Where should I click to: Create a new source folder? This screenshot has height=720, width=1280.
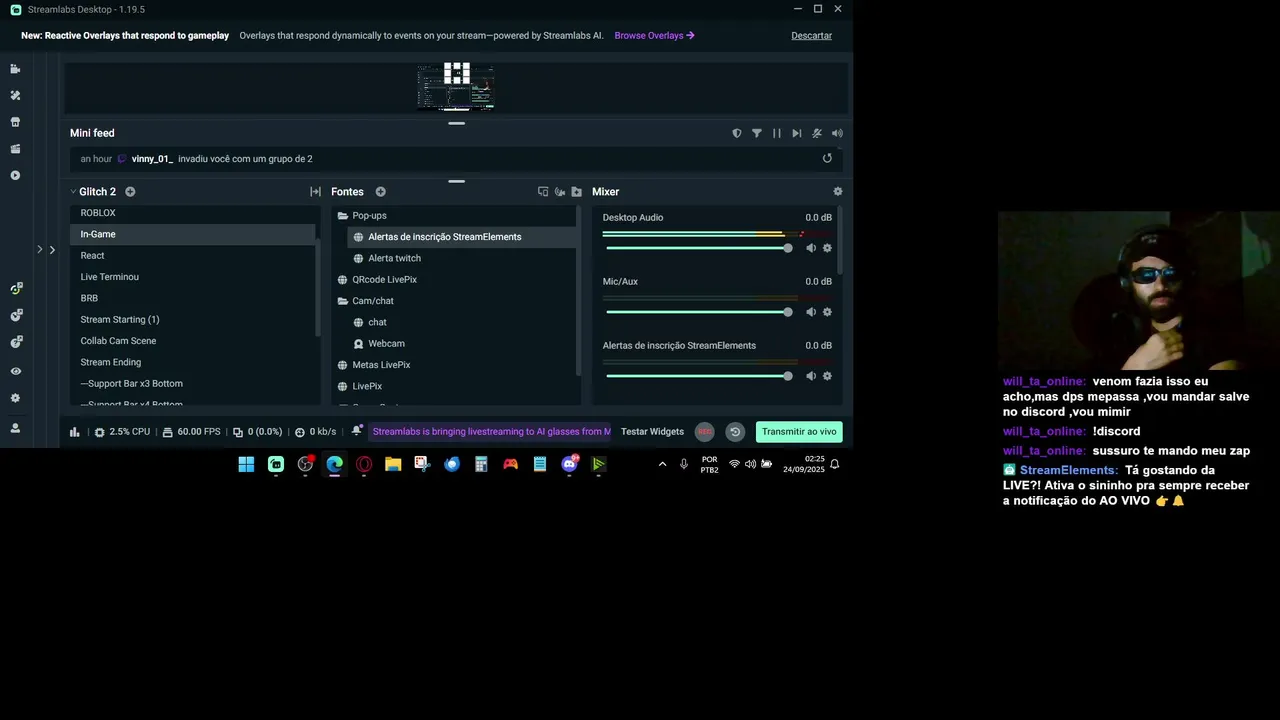click(x=576, y=192)
